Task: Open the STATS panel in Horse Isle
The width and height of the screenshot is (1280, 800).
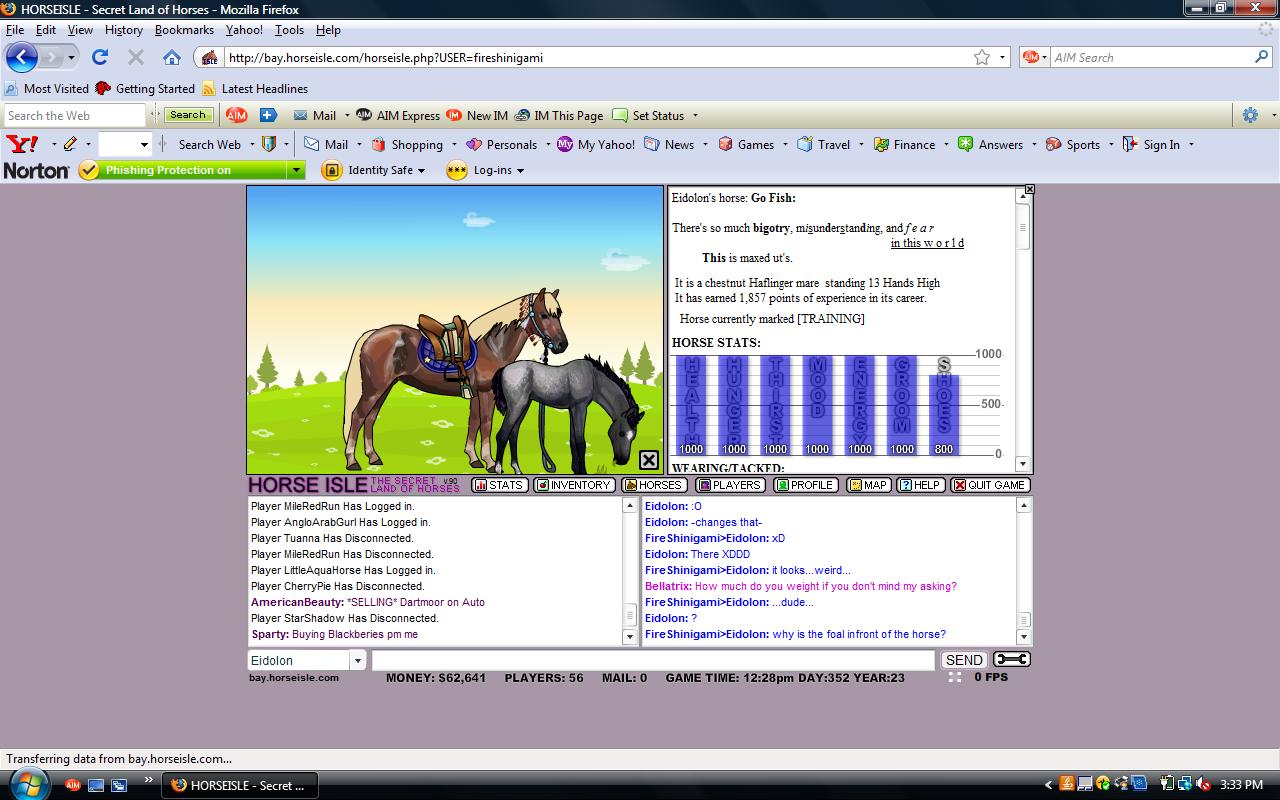Action: (499, 485)
